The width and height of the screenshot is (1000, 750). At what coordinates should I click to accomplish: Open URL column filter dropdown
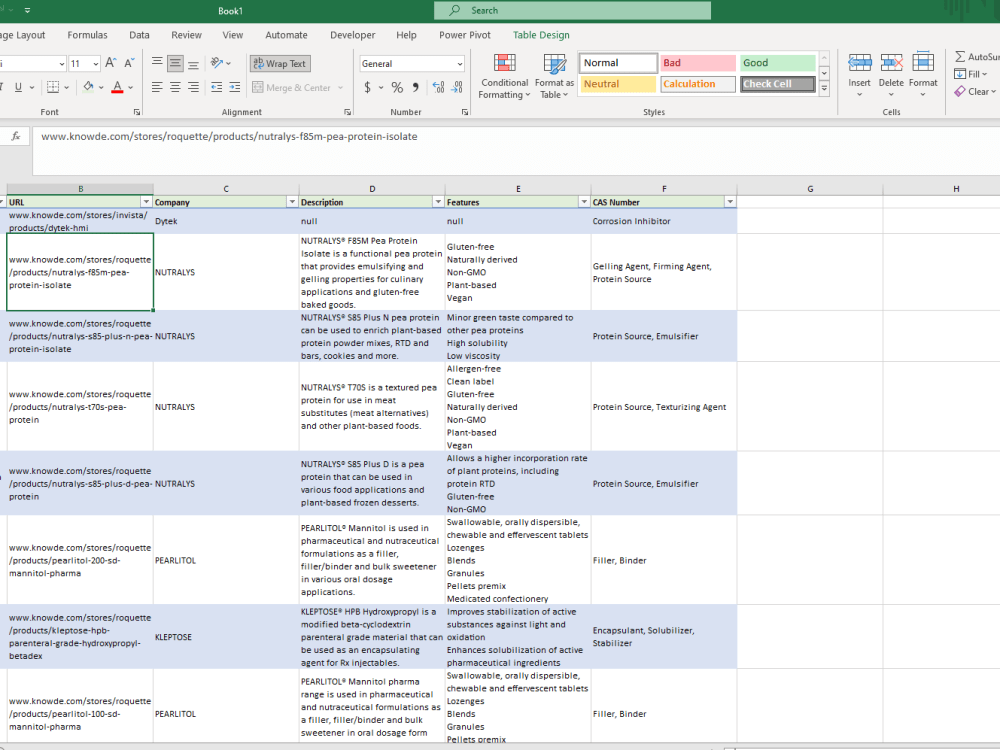tap(146, 202)
